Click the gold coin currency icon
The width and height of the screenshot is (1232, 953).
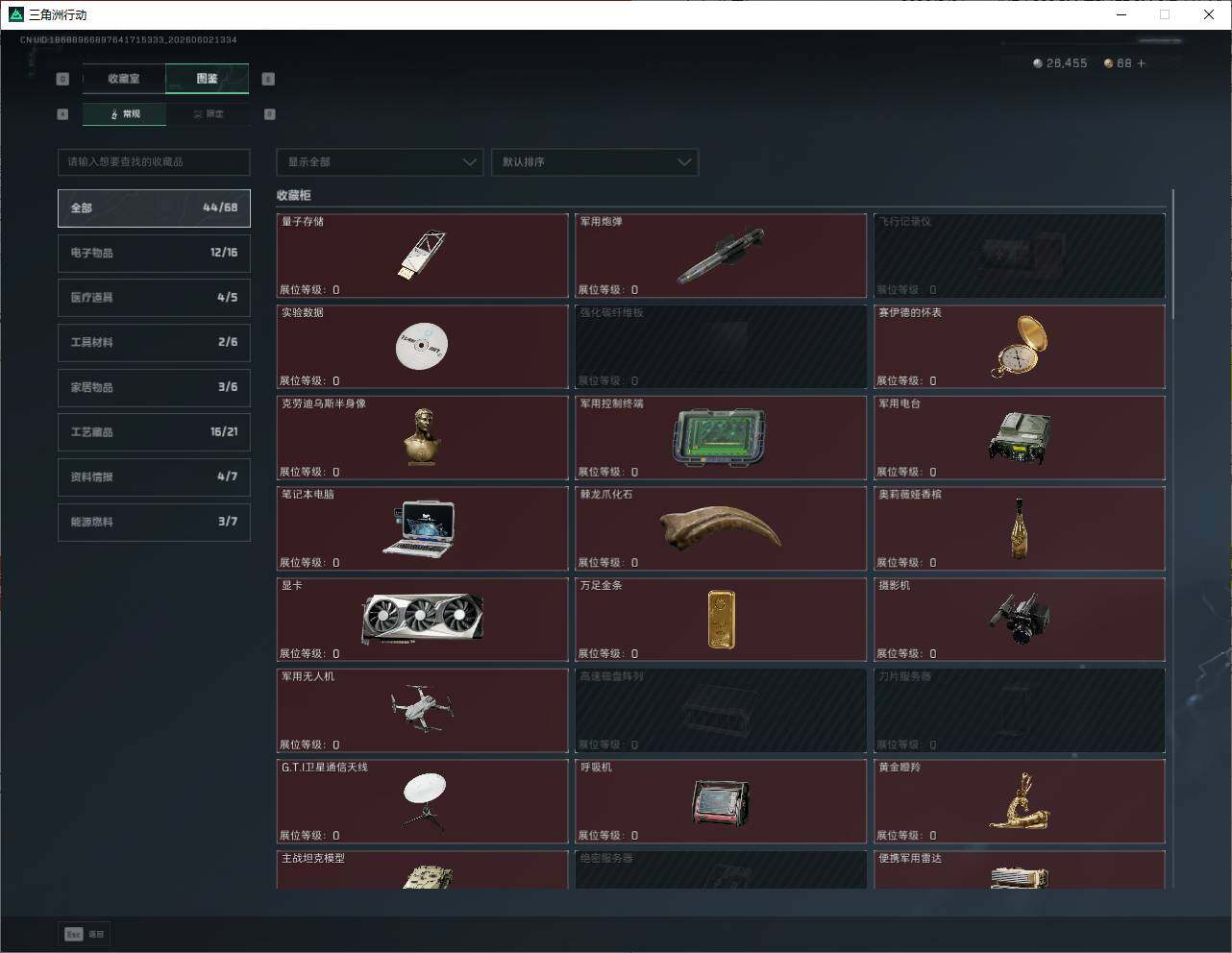[x=1108, y=63]
